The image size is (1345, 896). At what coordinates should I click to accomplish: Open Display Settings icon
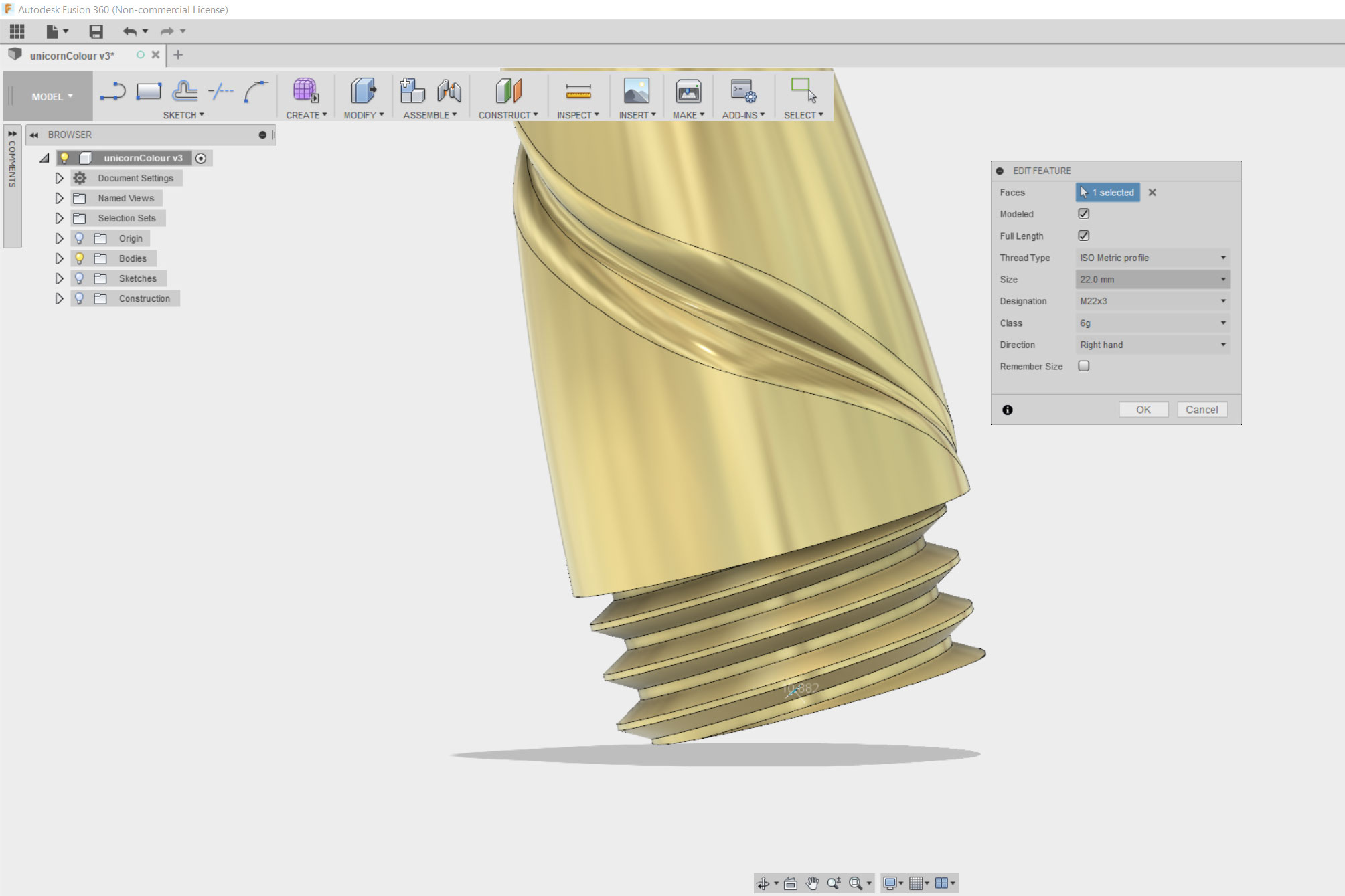coord(890,883)
